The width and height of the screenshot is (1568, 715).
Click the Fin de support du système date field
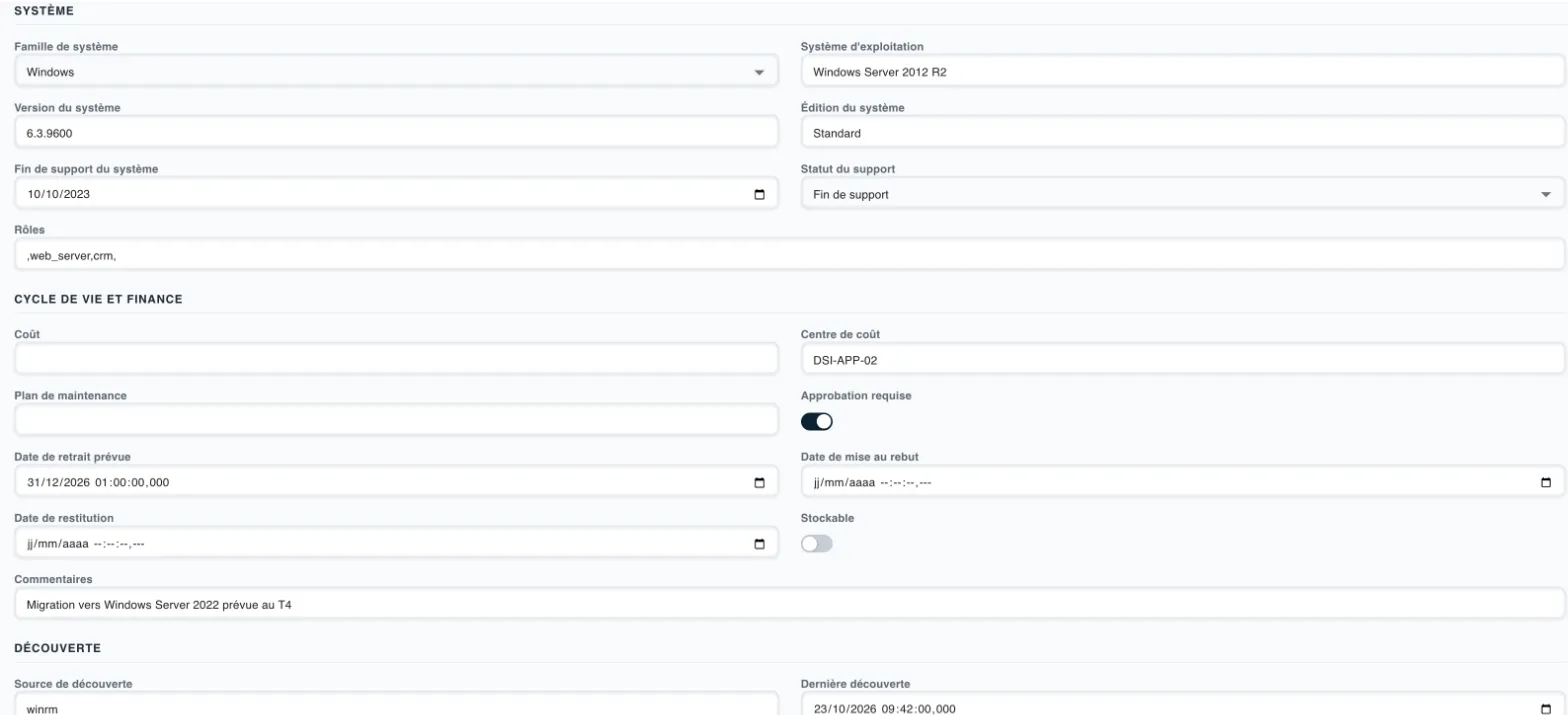pyautogui.click(x=396, y=194)
